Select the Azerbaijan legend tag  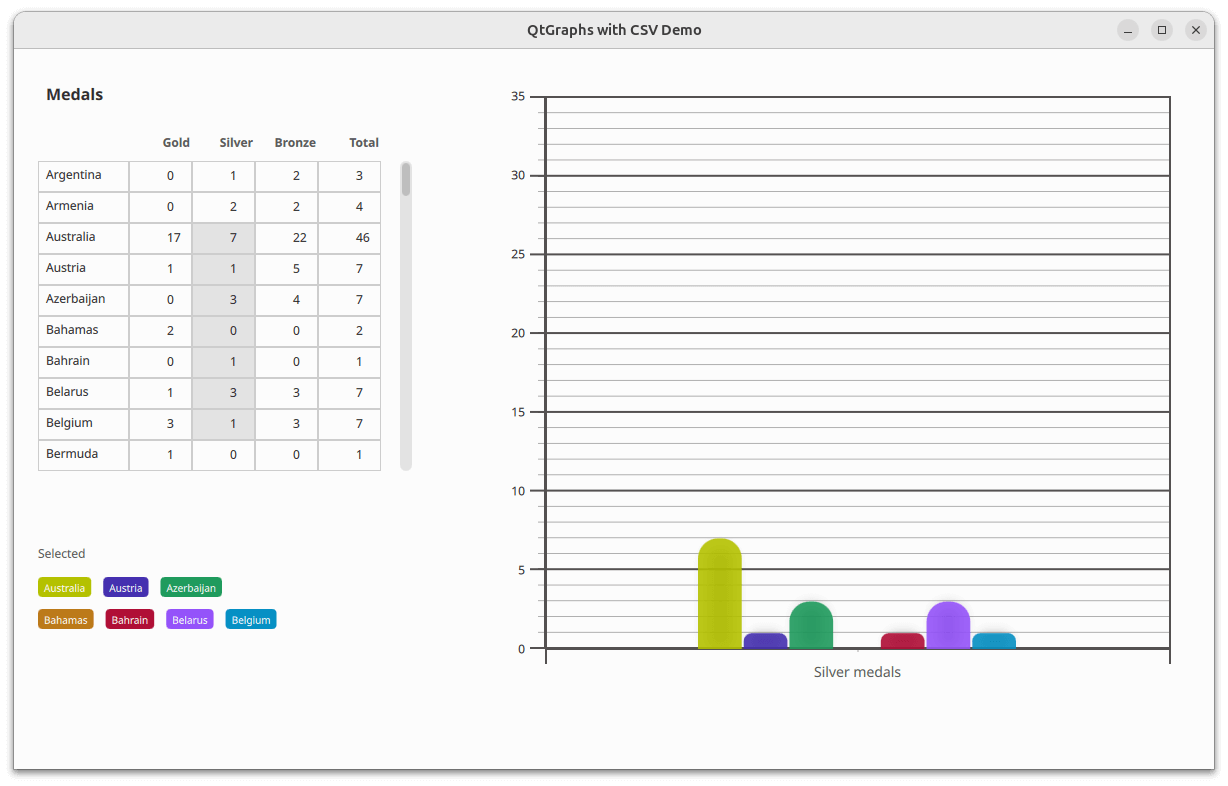191,588
